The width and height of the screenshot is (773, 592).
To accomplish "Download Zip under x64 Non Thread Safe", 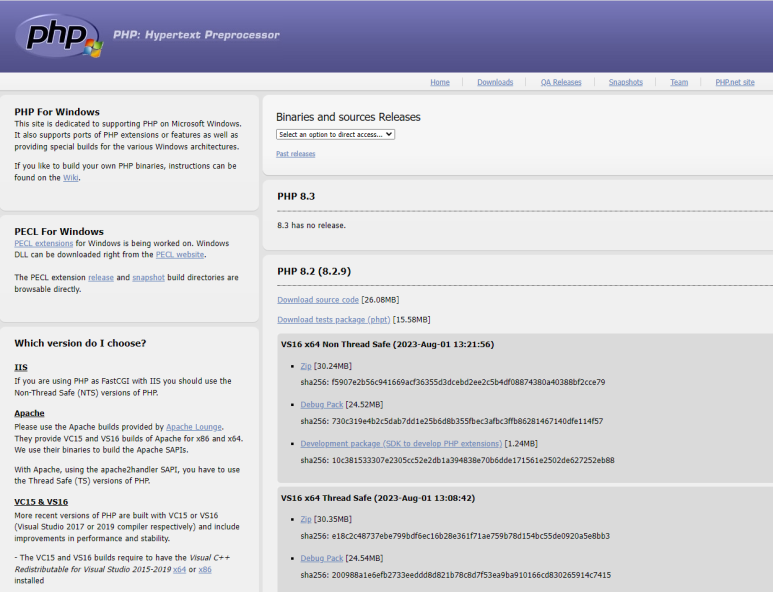I will (306, 366).
